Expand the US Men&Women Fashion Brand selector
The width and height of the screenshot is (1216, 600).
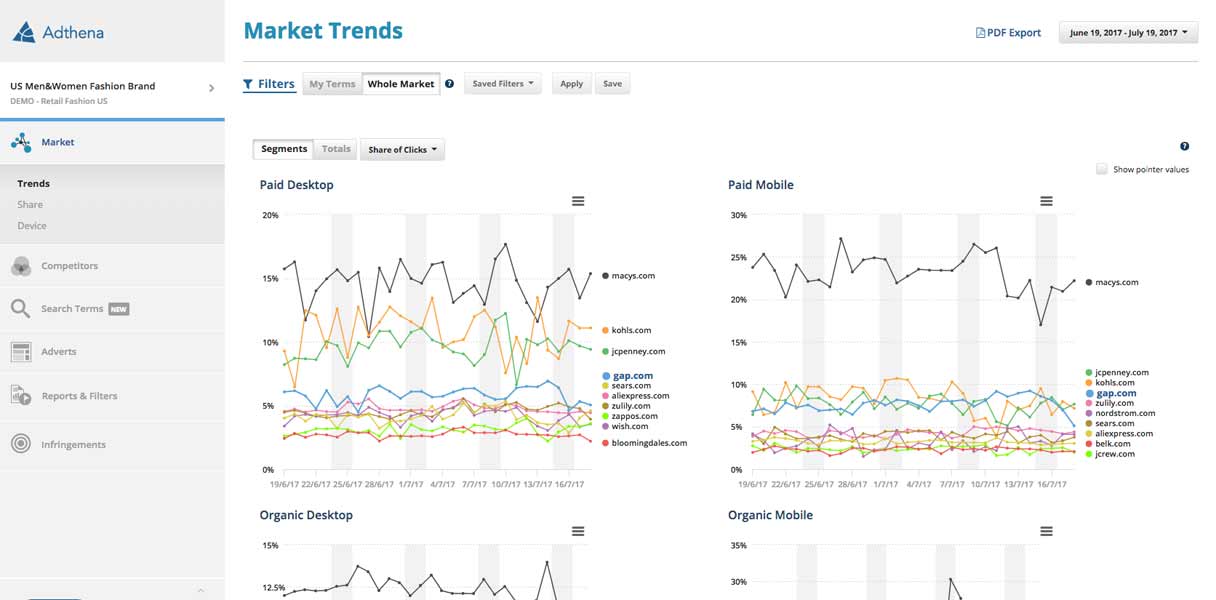coord(112,92)
